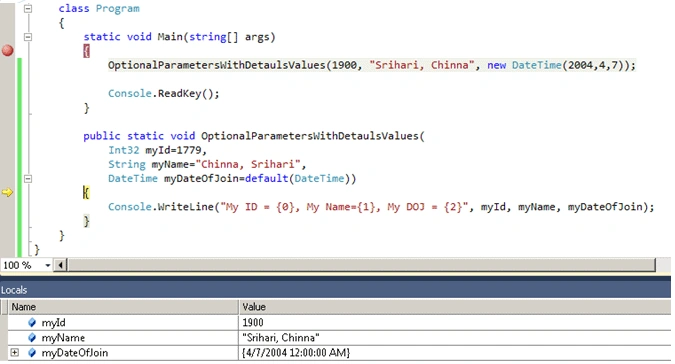
Task: Click the value 1900 in Locals
Action: (x=253, y=323)
